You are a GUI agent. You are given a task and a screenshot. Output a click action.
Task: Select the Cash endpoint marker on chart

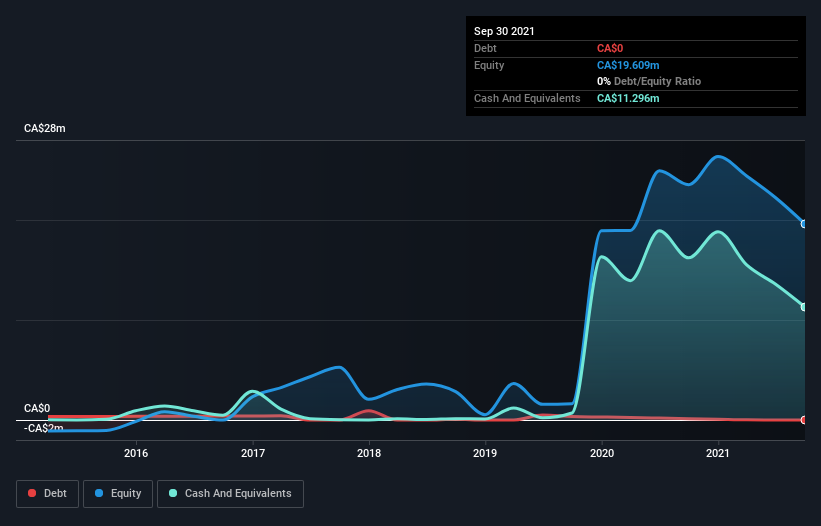click(x=804, y=307)
